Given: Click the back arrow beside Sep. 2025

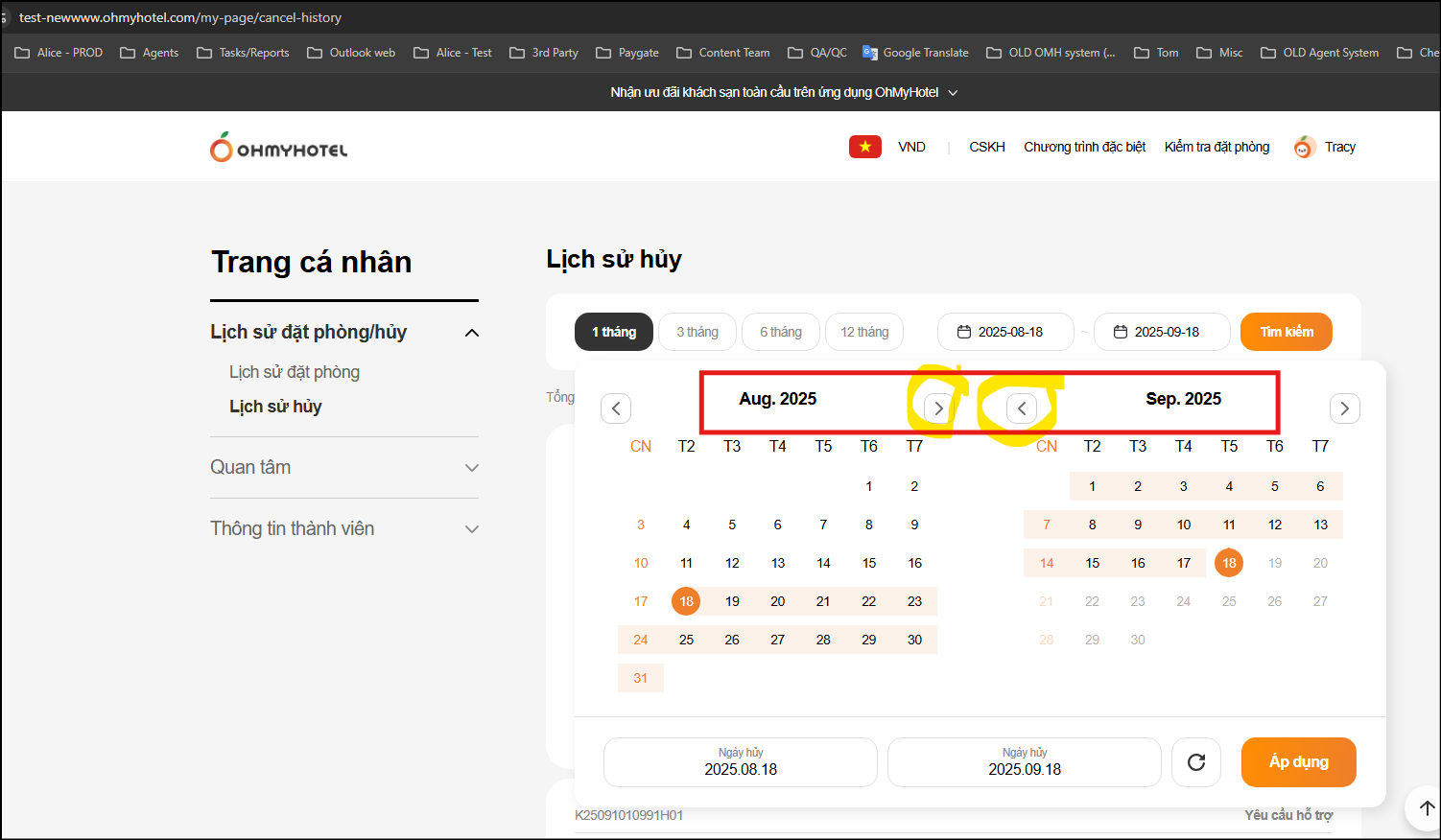Looking at the screenshot, I should tap(1022, 408).
